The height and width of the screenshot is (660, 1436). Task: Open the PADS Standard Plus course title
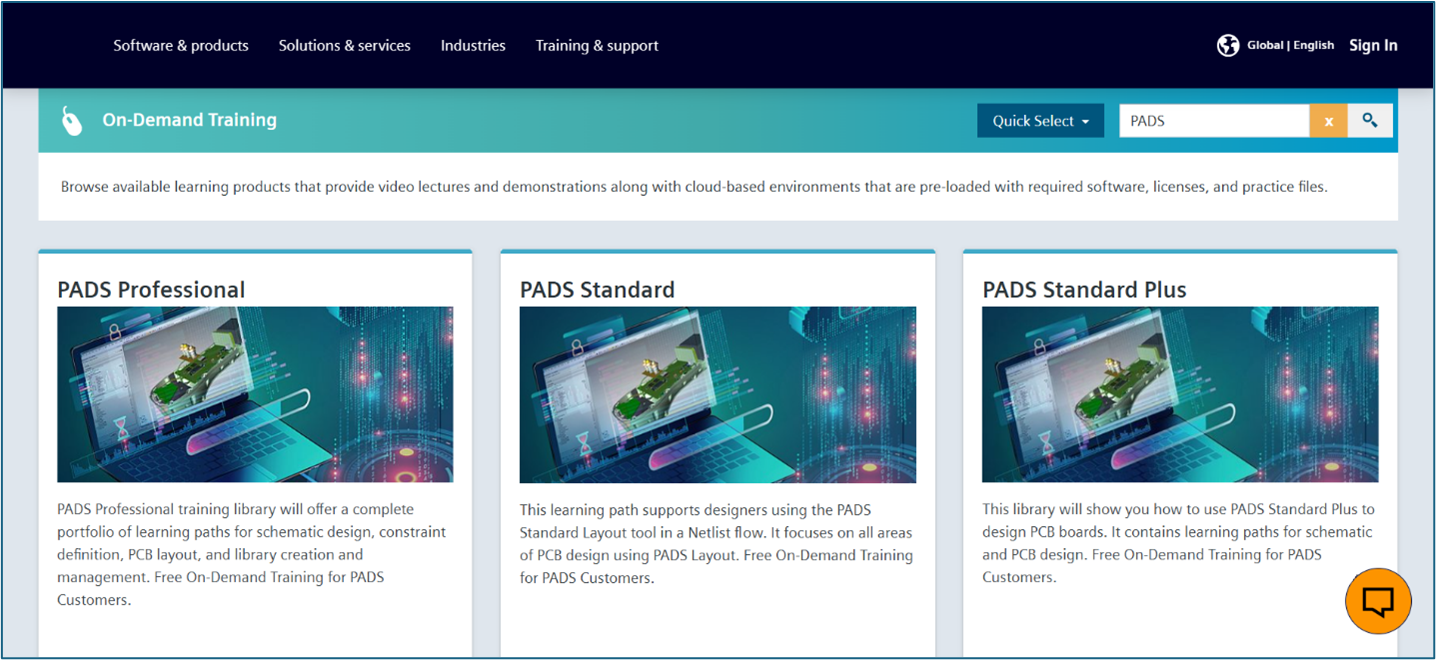pyautogui.click(x=1085, y=290)
